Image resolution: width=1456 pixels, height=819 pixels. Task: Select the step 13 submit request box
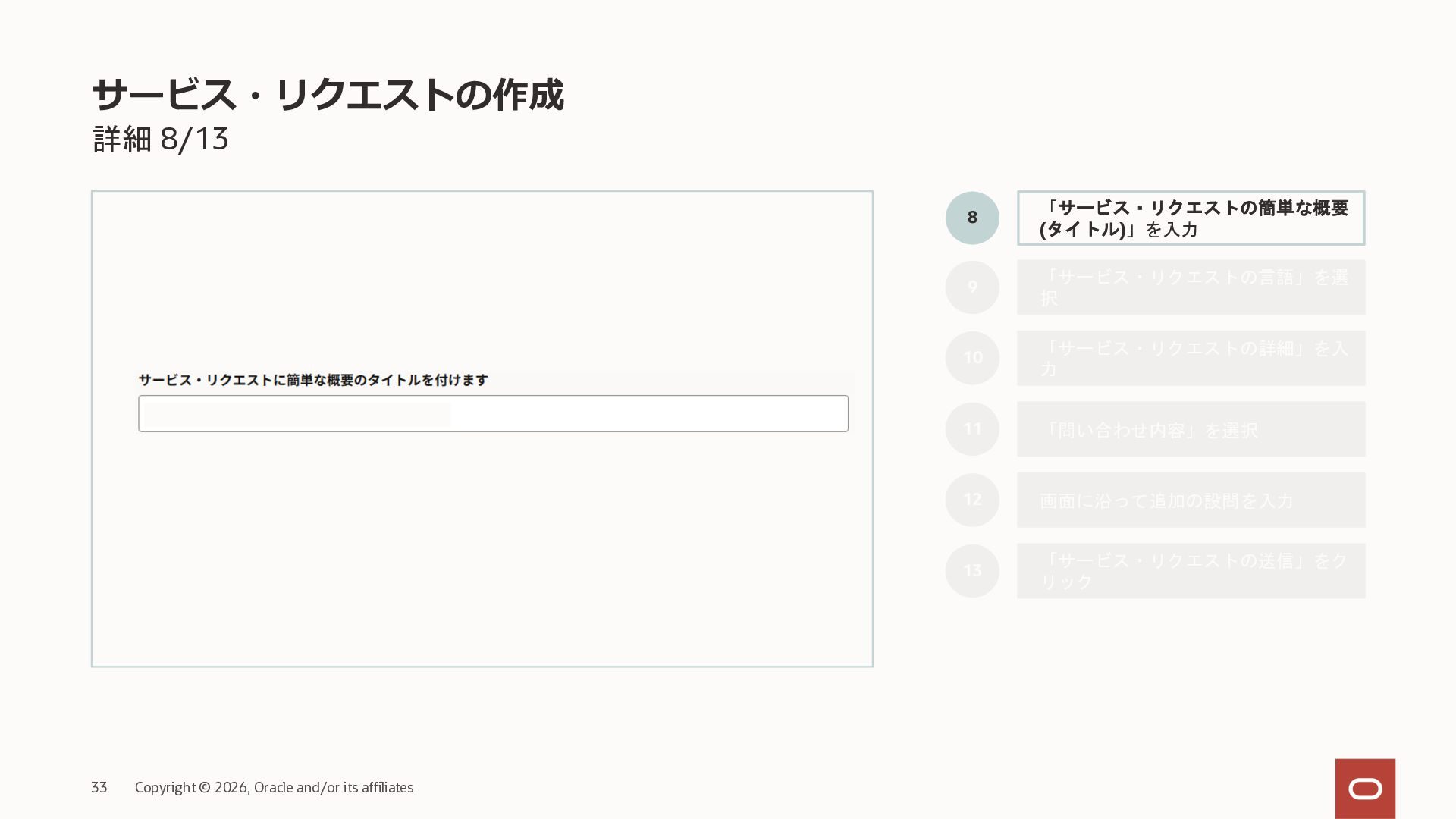pyautogui.click(x=1191, y=571)
